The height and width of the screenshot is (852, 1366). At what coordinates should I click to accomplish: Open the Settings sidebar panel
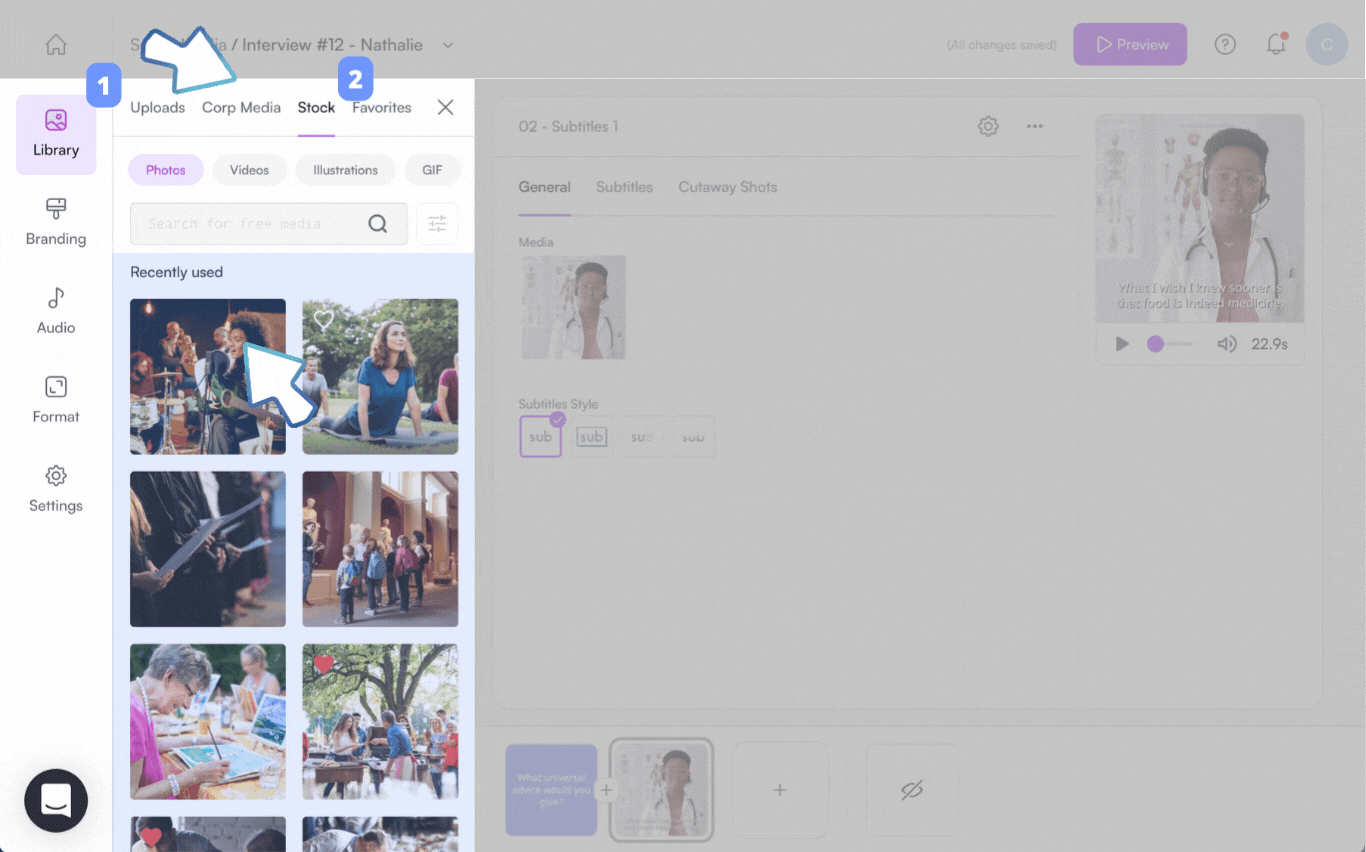(56, 489)
